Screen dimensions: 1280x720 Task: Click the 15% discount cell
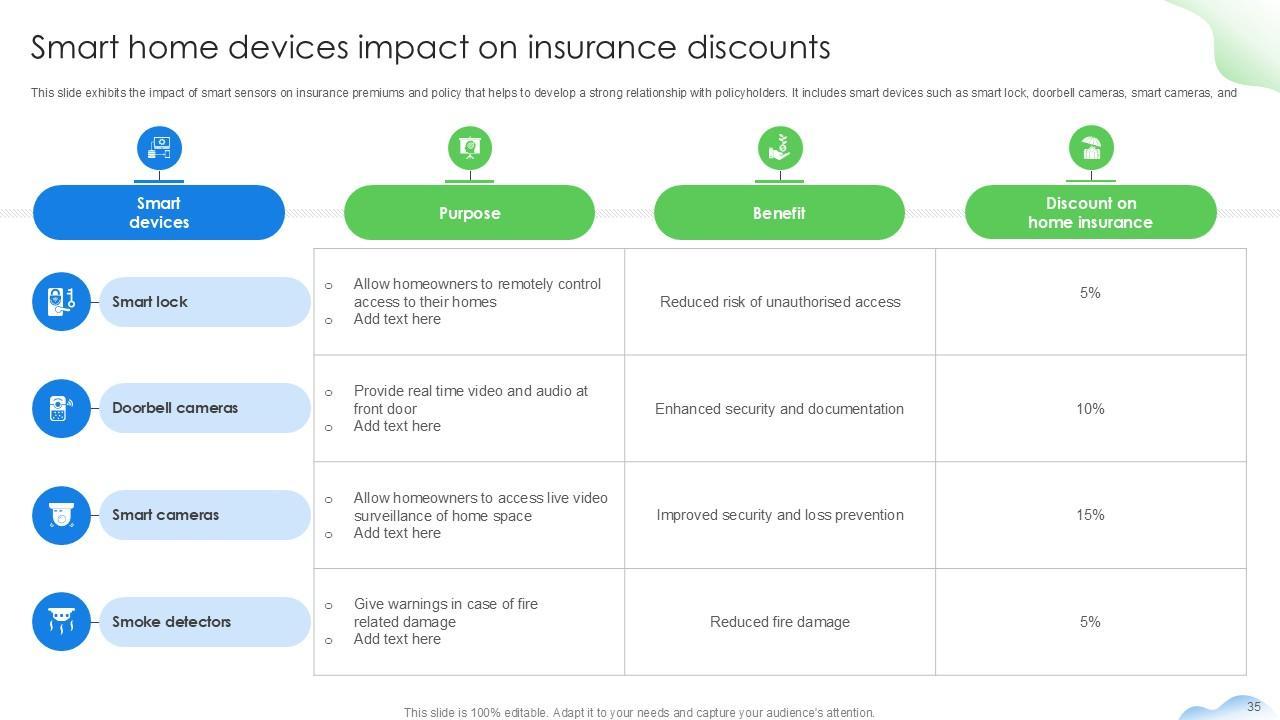pos(1090,515)
